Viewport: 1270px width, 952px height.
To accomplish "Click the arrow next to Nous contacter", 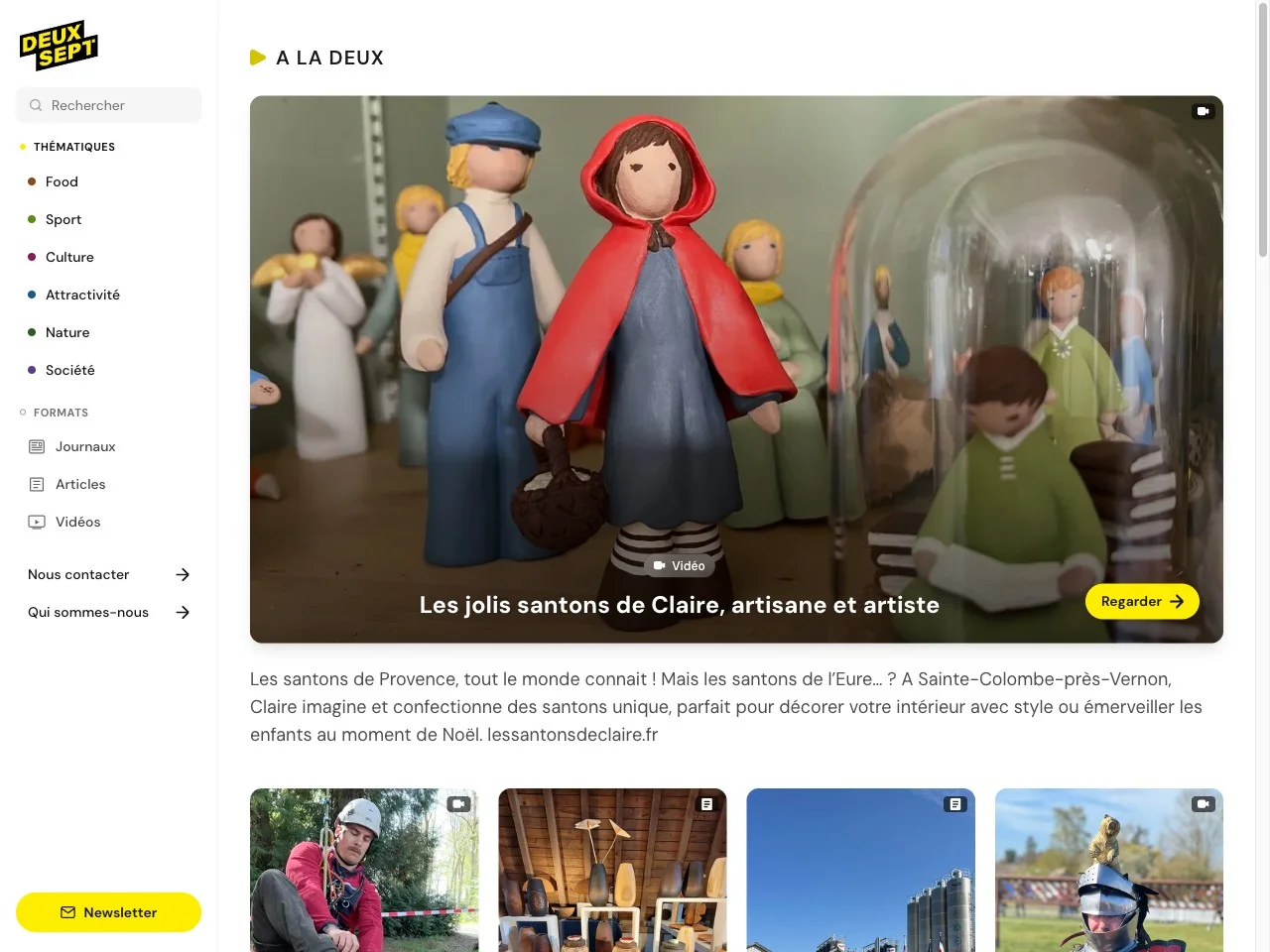I will 183,575.
